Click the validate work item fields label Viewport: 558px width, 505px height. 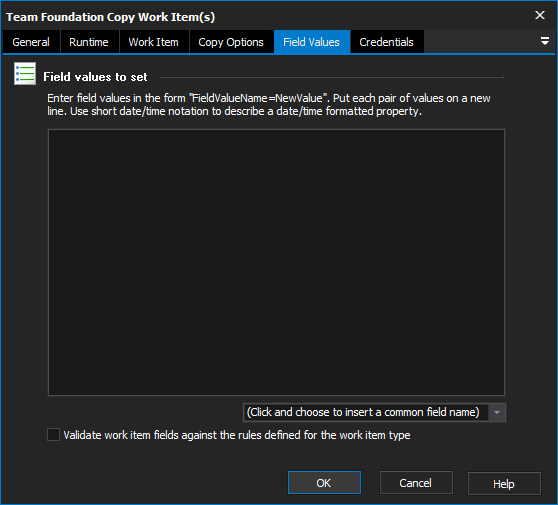coord(237,435)
